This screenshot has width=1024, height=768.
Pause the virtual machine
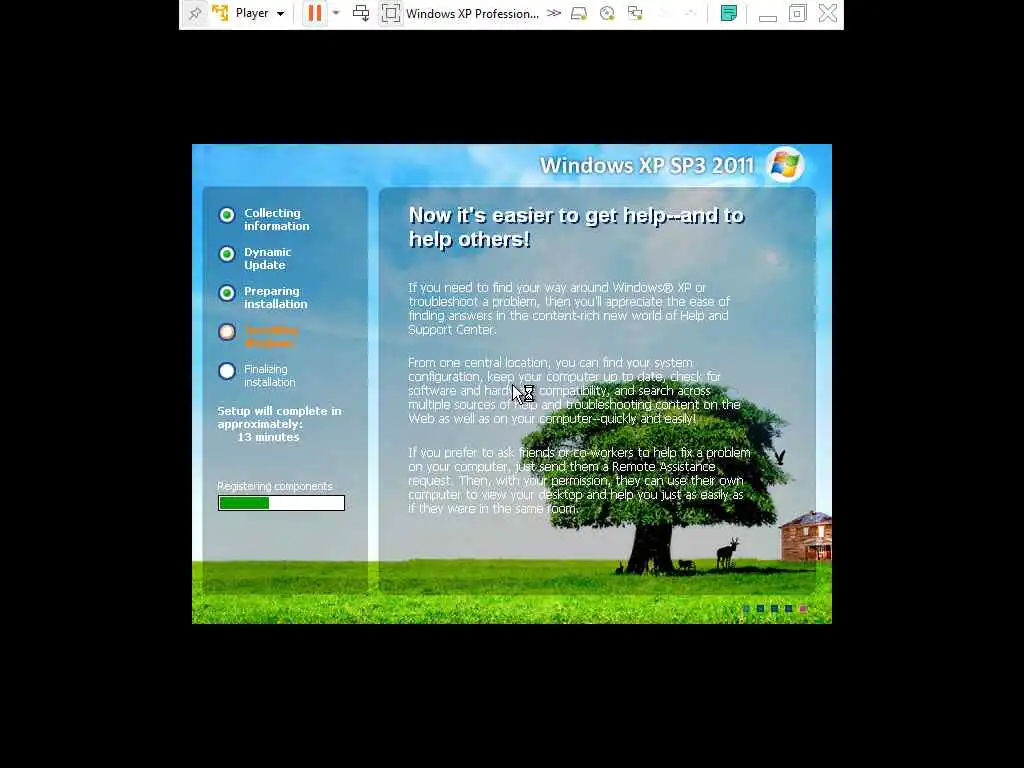tap(315, 13)
